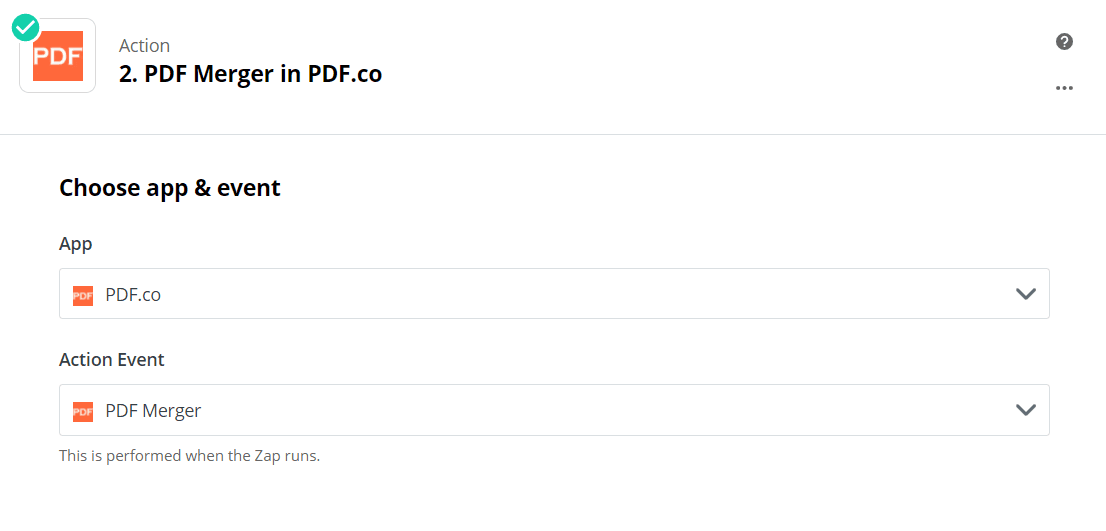
Task: Click the 'Action' step type label
Action: pos(144,46)
